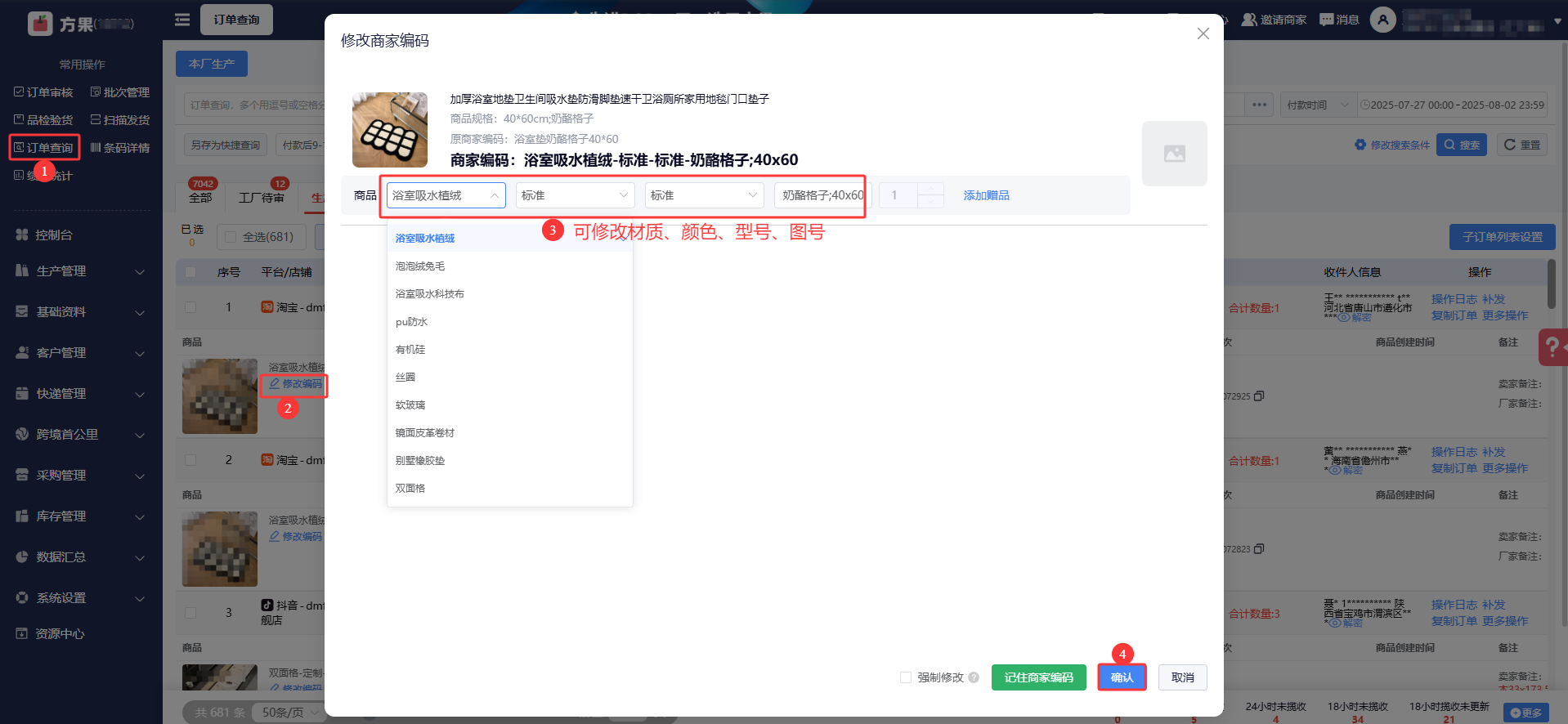1568x724 pixels.
Task: Open 扫描发货 shortcut icon
Action: point(96,120)
